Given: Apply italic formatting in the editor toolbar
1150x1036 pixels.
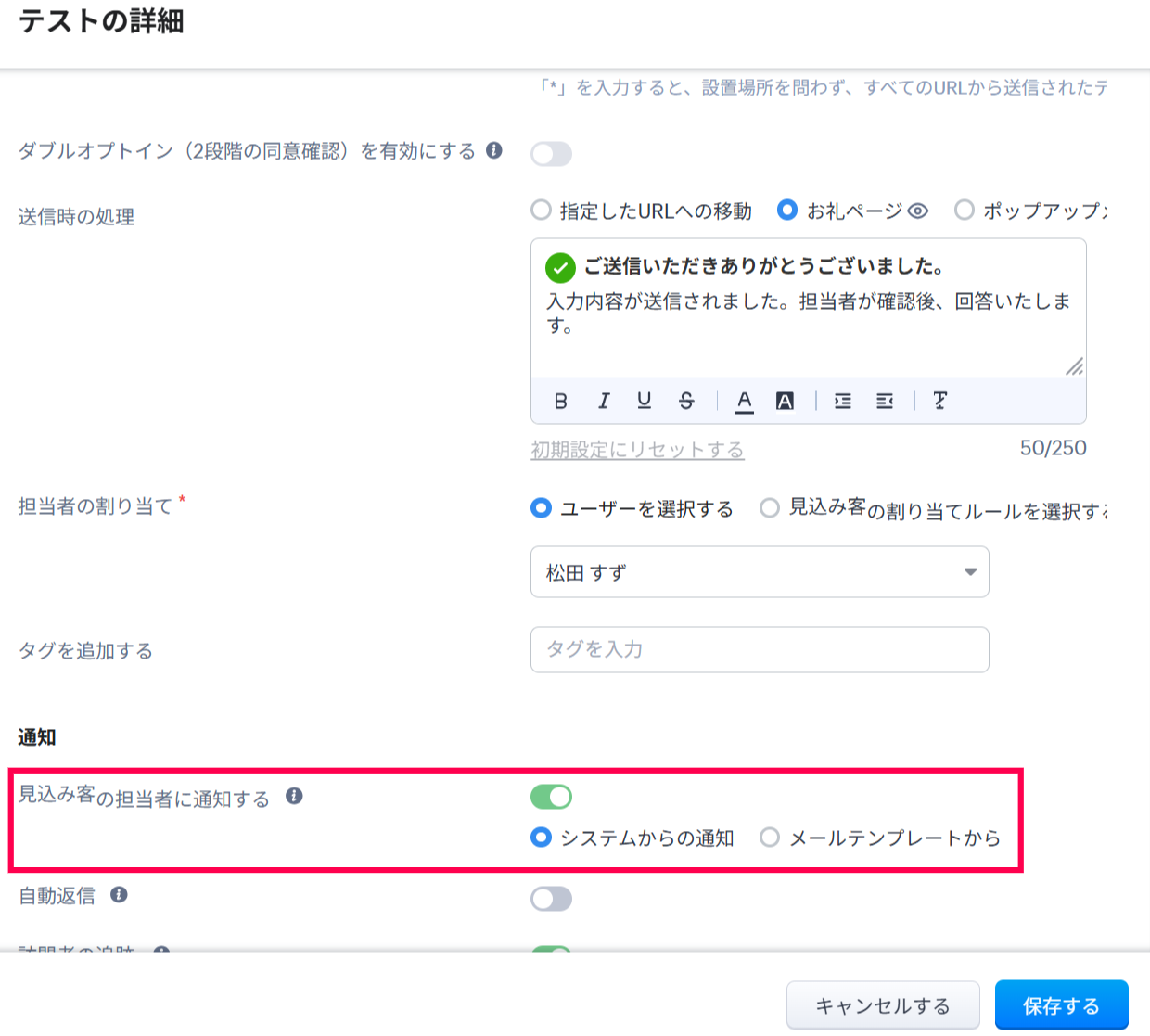Looking at the screenshot, I should [x=604, y=401].
